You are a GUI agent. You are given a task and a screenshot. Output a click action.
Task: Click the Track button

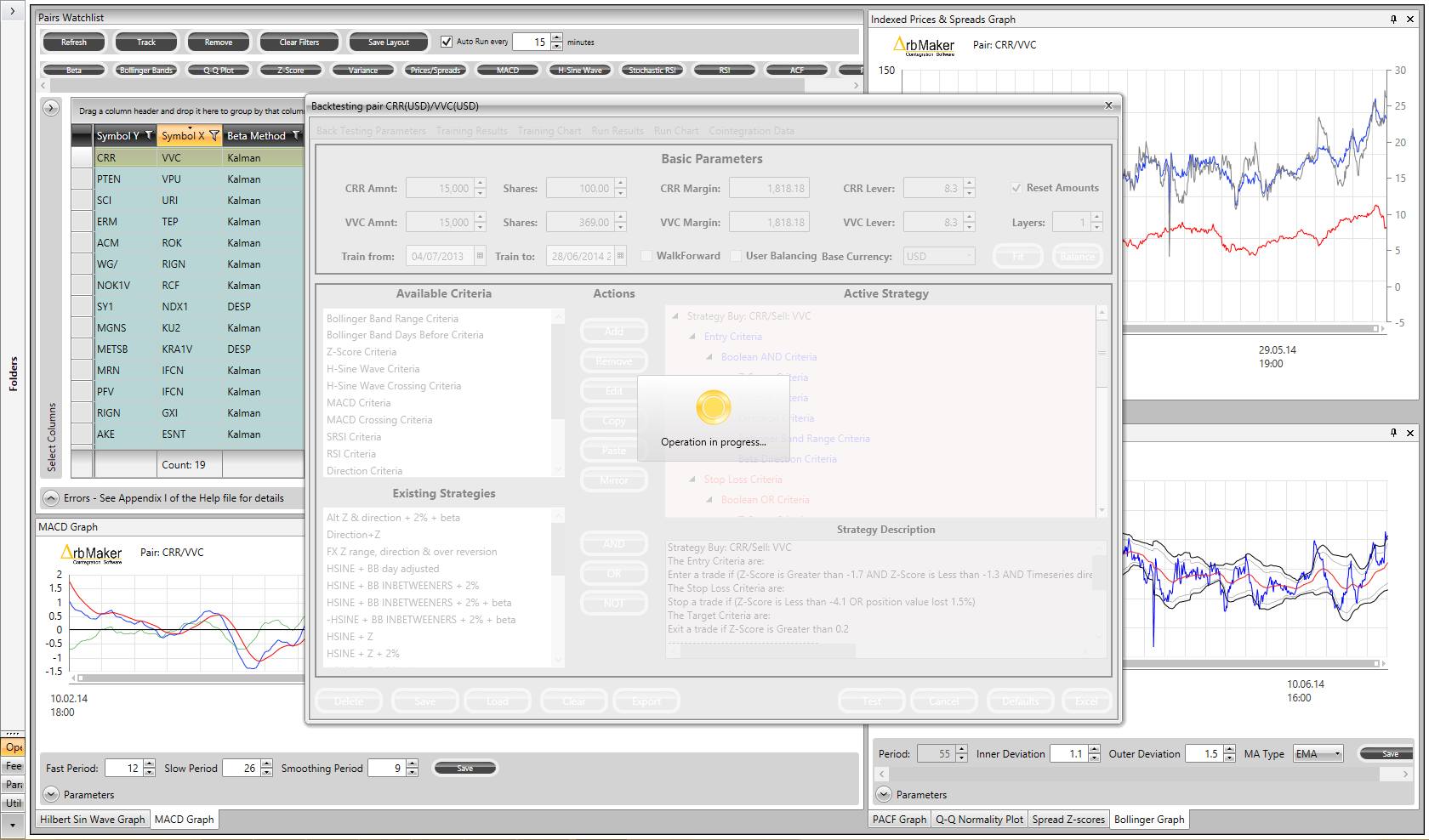click(x=146, y=42)
